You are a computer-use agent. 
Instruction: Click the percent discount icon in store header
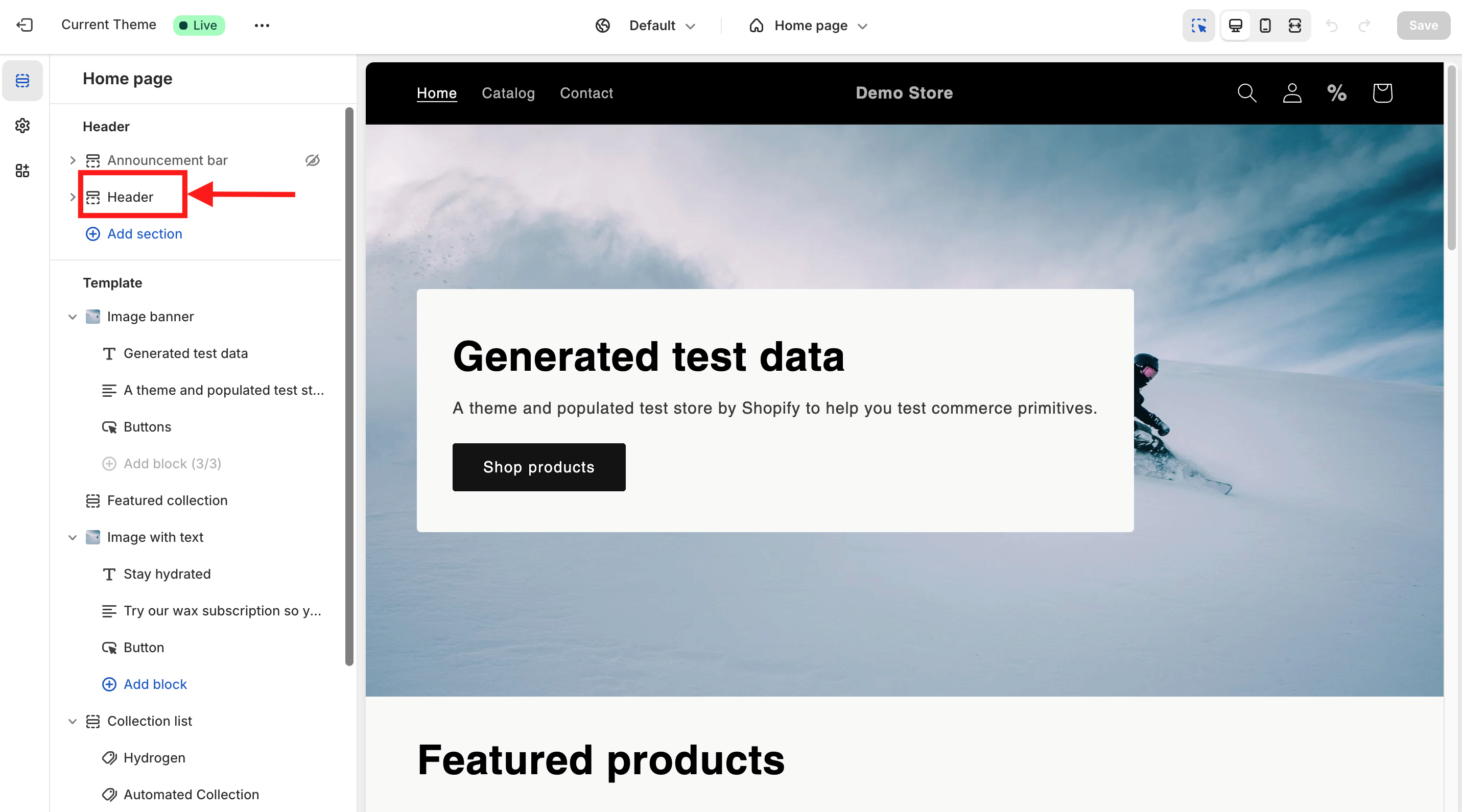(1336, 93)
